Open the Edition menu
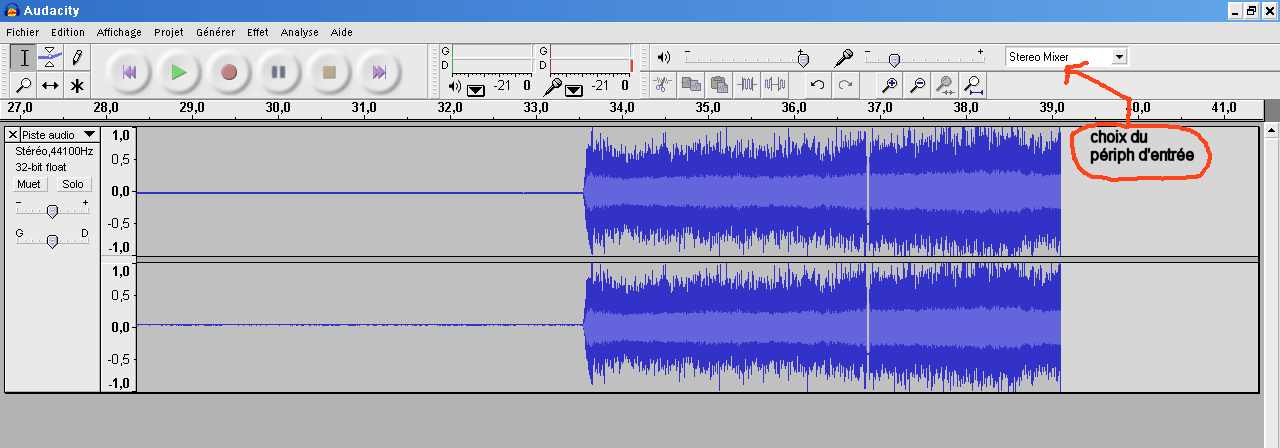 [68, 32]
